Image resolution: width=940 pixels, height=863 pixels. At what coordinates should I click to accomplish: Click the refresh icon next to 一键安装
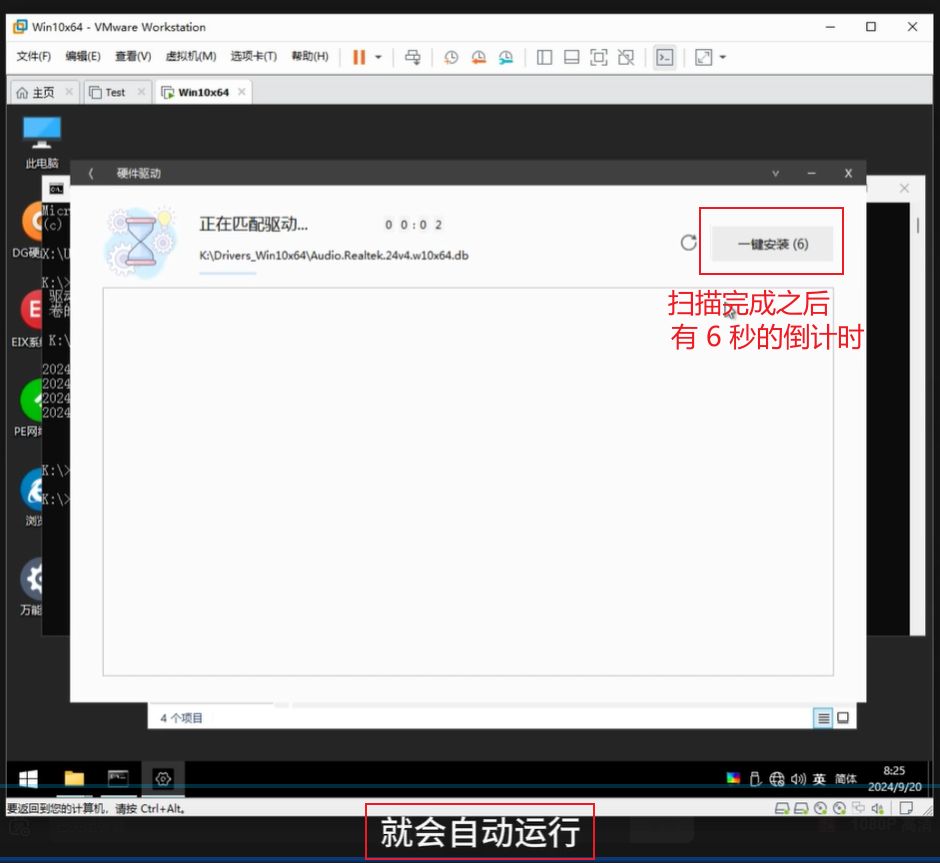click(688, 242)
